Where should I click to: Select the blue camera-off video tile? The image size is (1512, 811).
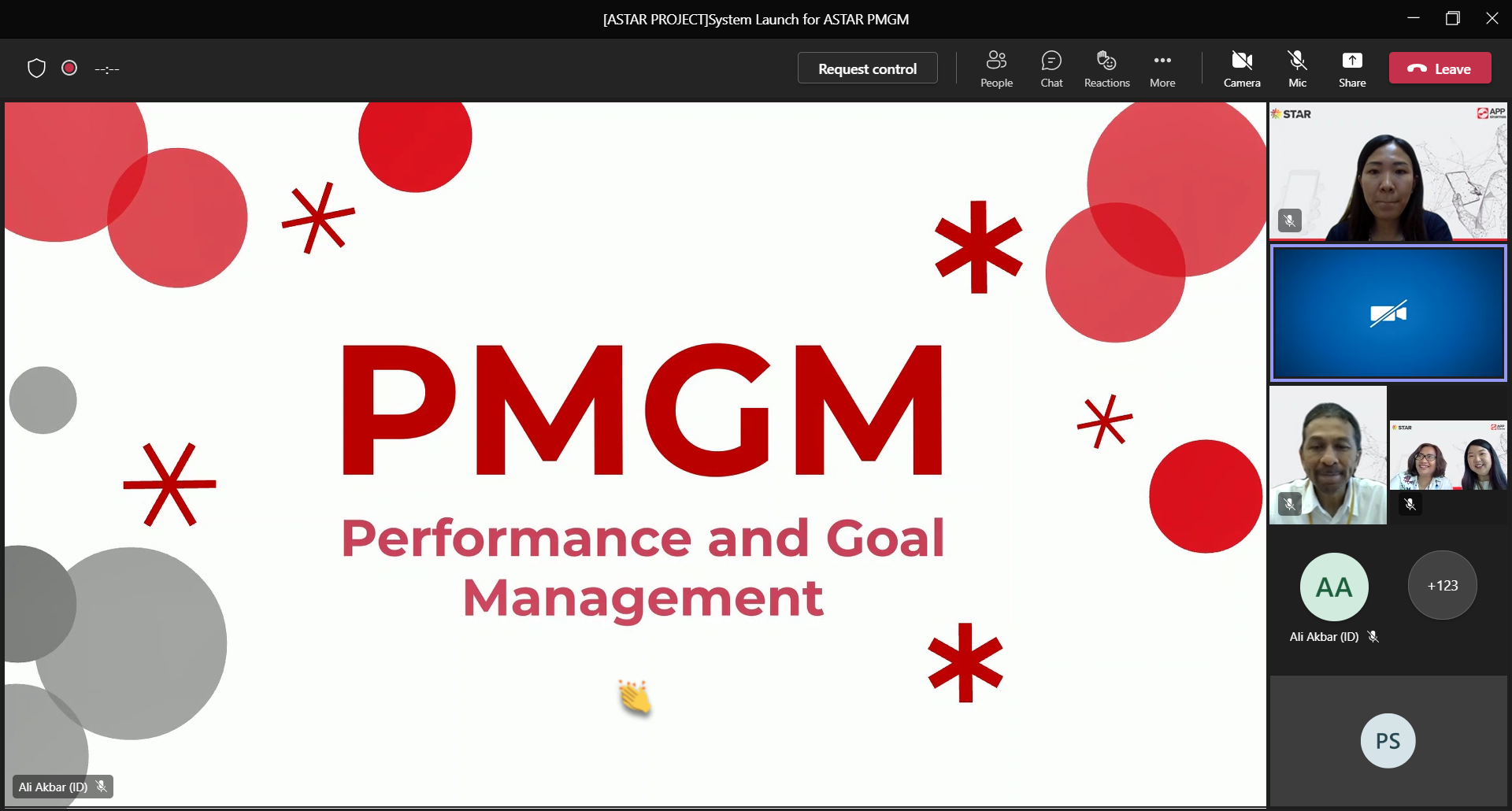(1388, 313)
